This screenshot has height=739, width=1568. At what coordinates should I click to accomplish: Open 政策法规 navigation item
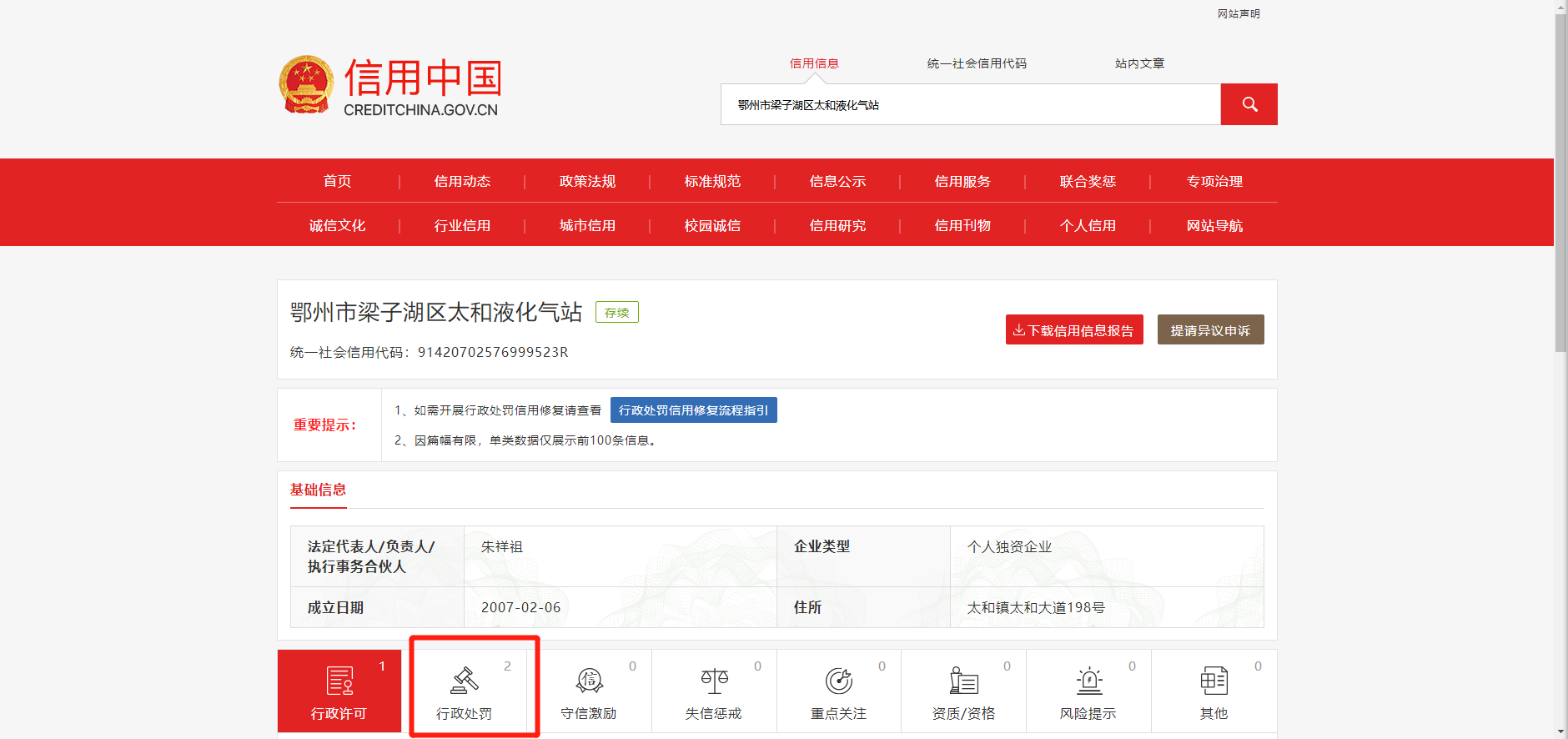pyautogui.click(x=588, y=181)
